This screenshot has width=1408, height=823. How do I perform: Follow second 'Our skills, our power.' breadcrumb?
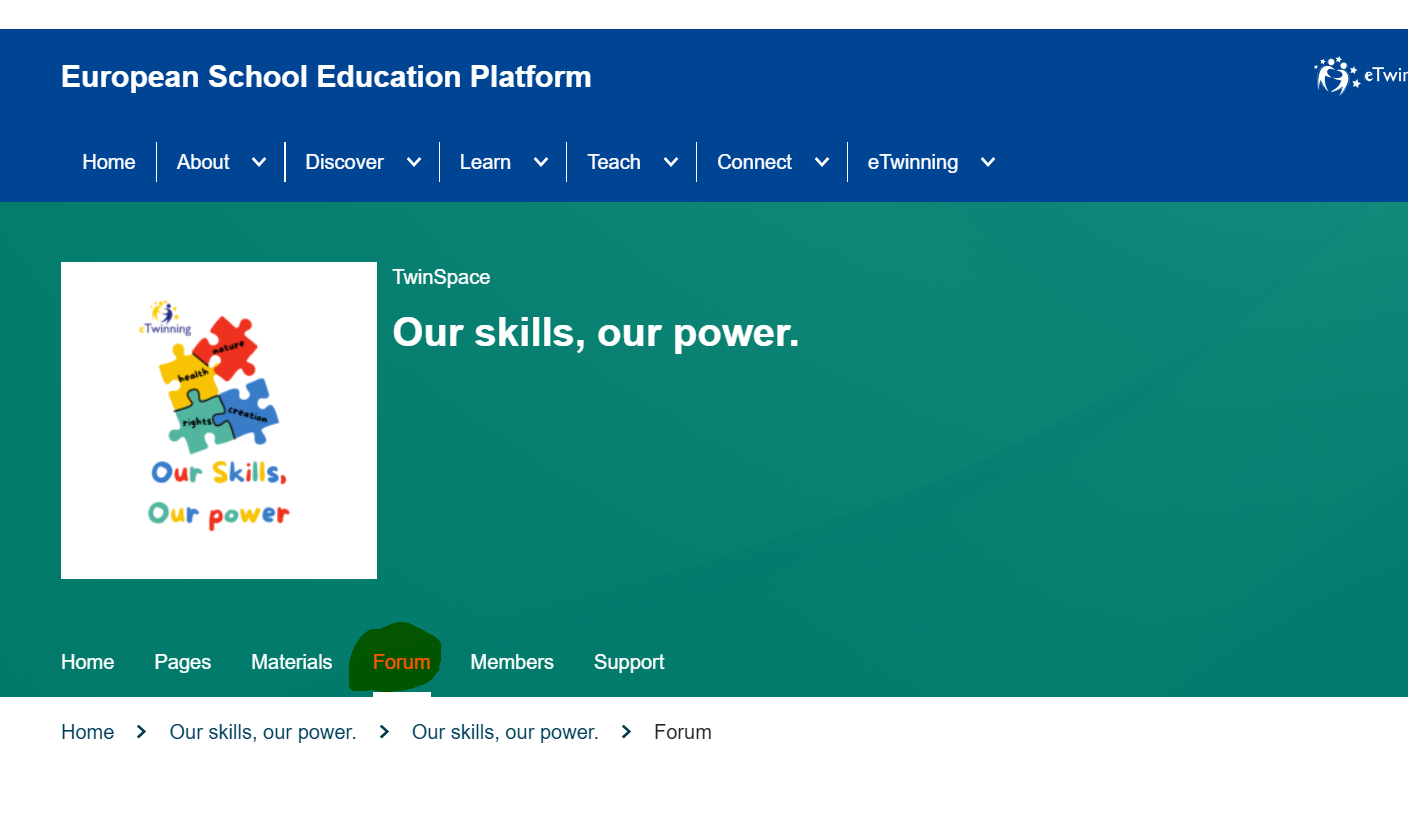click(505, 732)
